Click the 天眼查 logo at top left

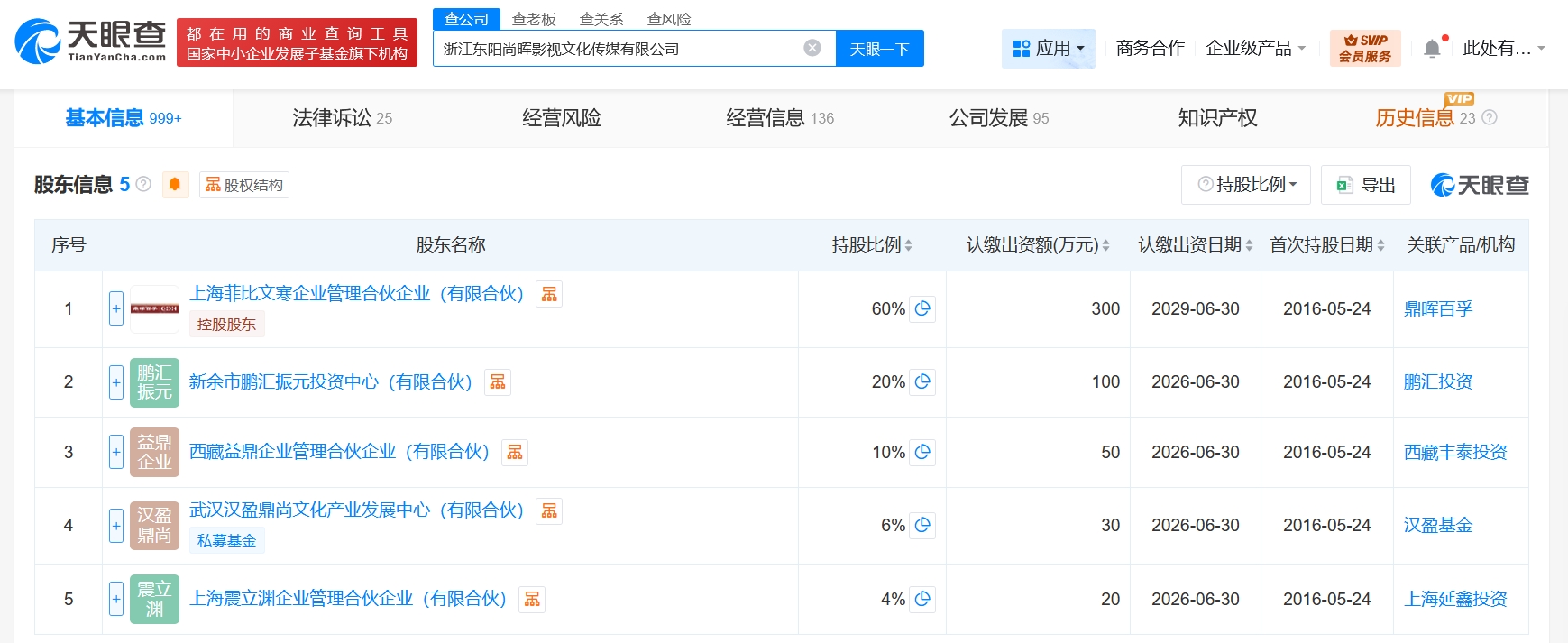point(90,41)
